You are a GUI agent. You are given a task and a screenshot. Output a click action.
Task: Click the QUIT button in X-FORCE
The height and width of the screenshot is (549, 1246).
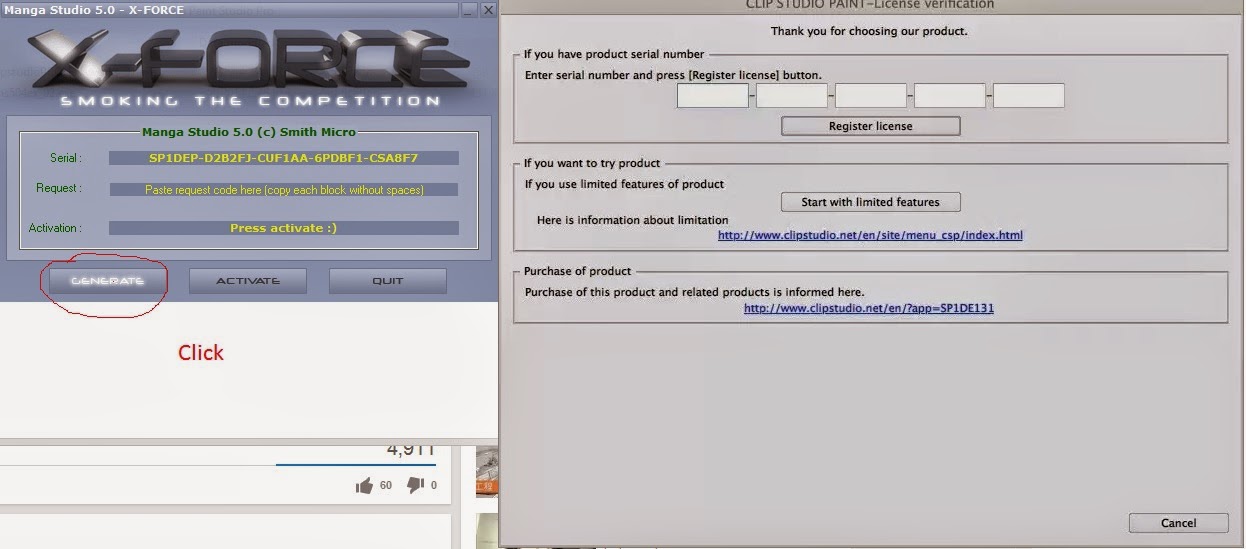point(388,281)
